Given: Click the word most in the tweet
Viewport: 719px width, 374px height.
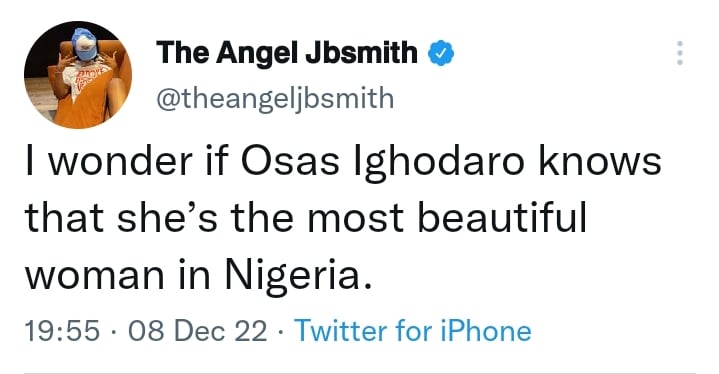Looking at the screenshot, I should point(356,218).
